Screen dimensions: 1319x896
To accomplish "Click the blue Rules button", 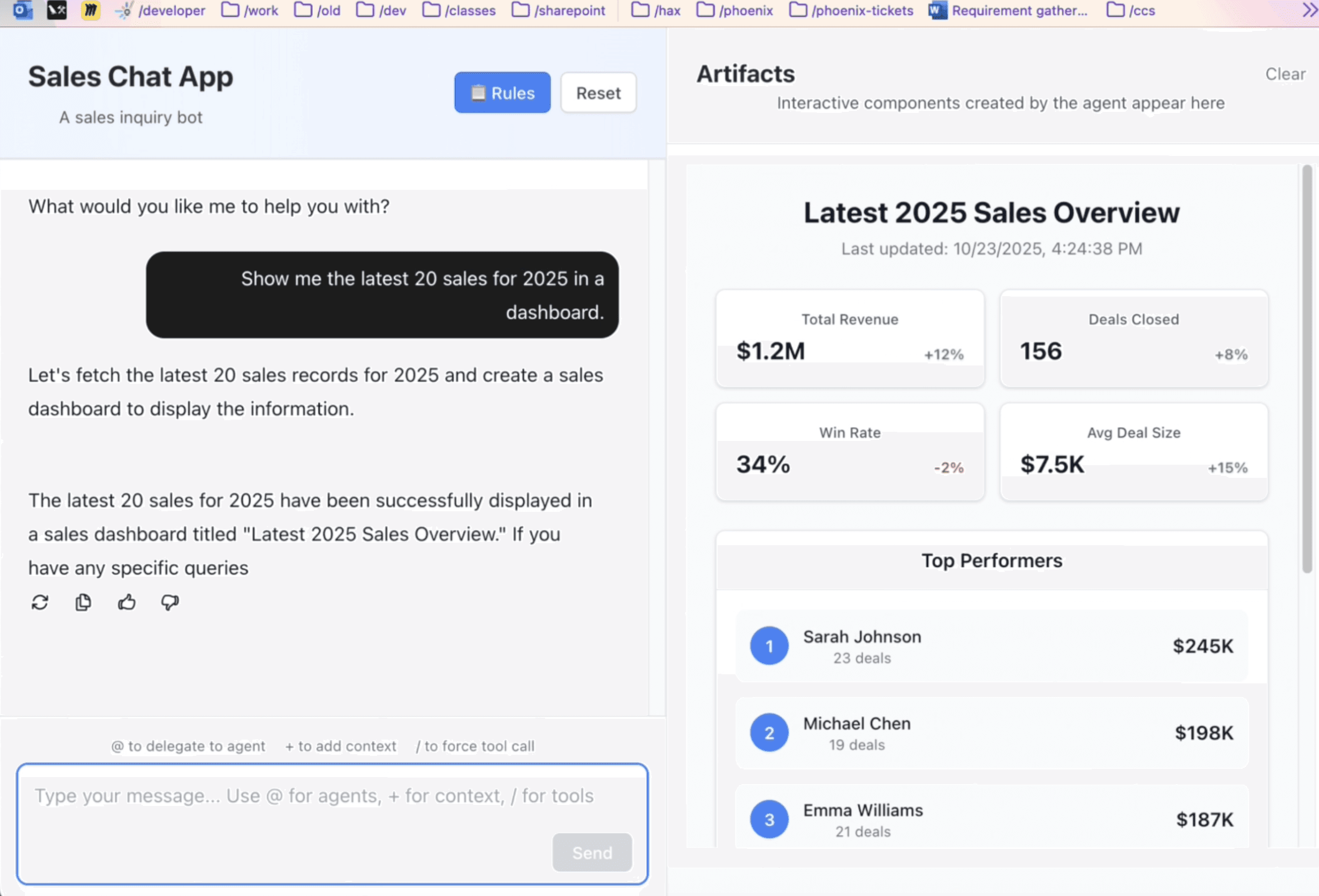I will pyautogui.click(x=502, y=93).
